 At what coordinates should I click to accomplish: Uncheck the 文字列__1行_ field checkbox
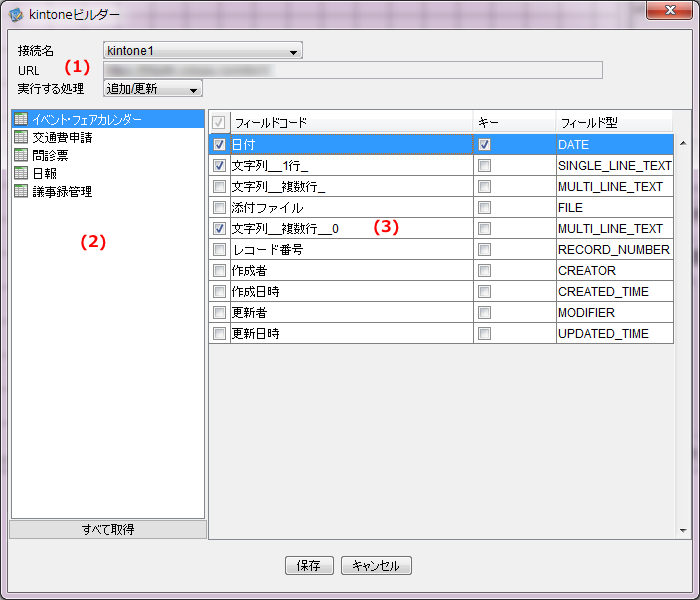pyautogui.click(x=219, y=165)
